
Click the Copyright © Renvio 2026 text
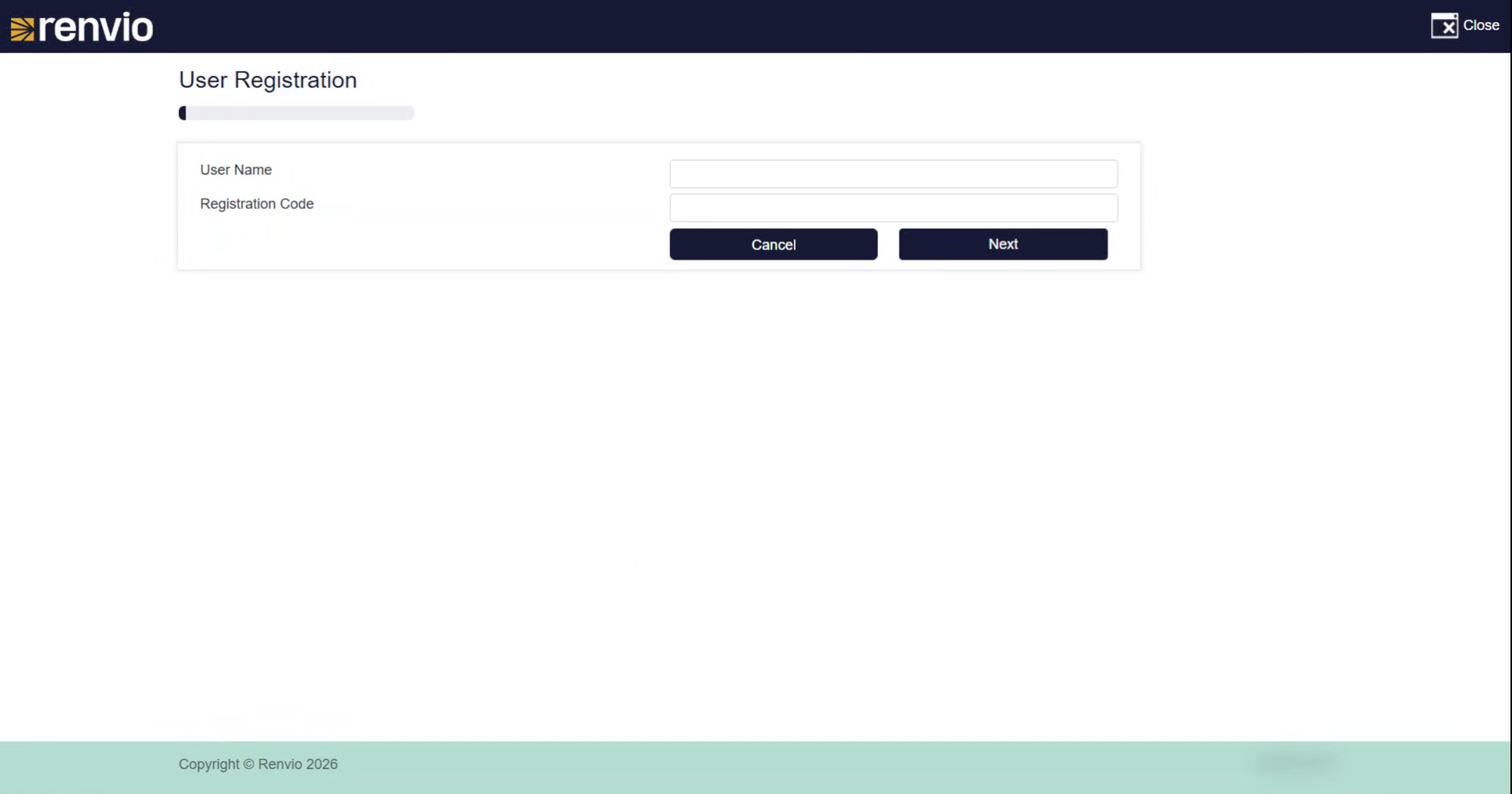click(x=258, y=764)
